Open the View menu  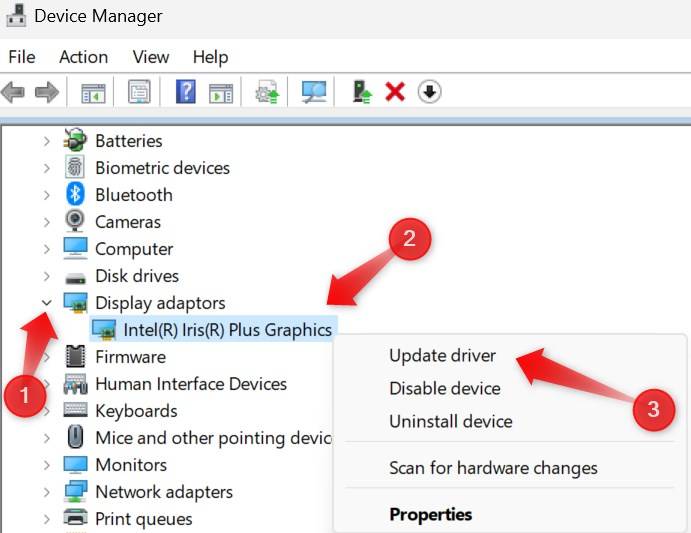[x=151, y=57]
